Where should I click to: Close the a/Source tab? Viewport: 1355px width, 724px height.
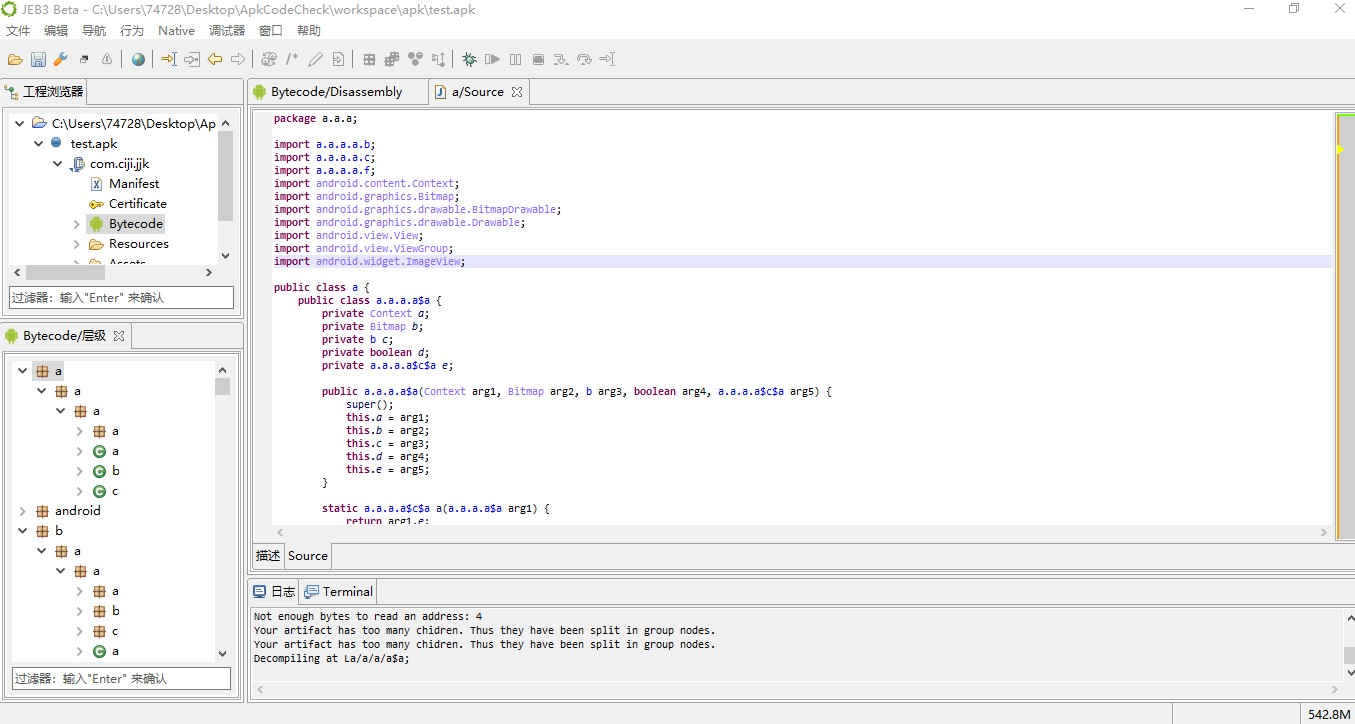point(517,92)
